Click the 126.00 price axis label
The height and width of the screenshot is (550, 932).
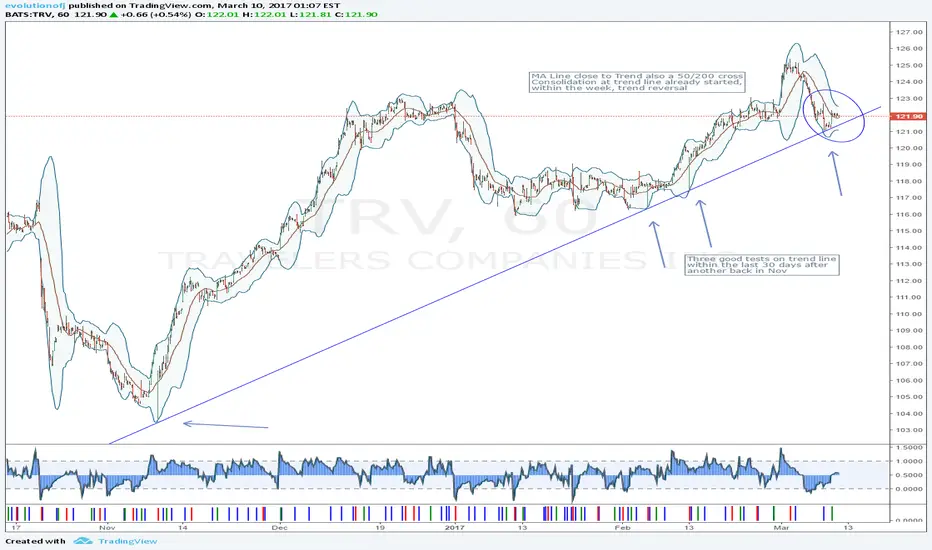909,49
